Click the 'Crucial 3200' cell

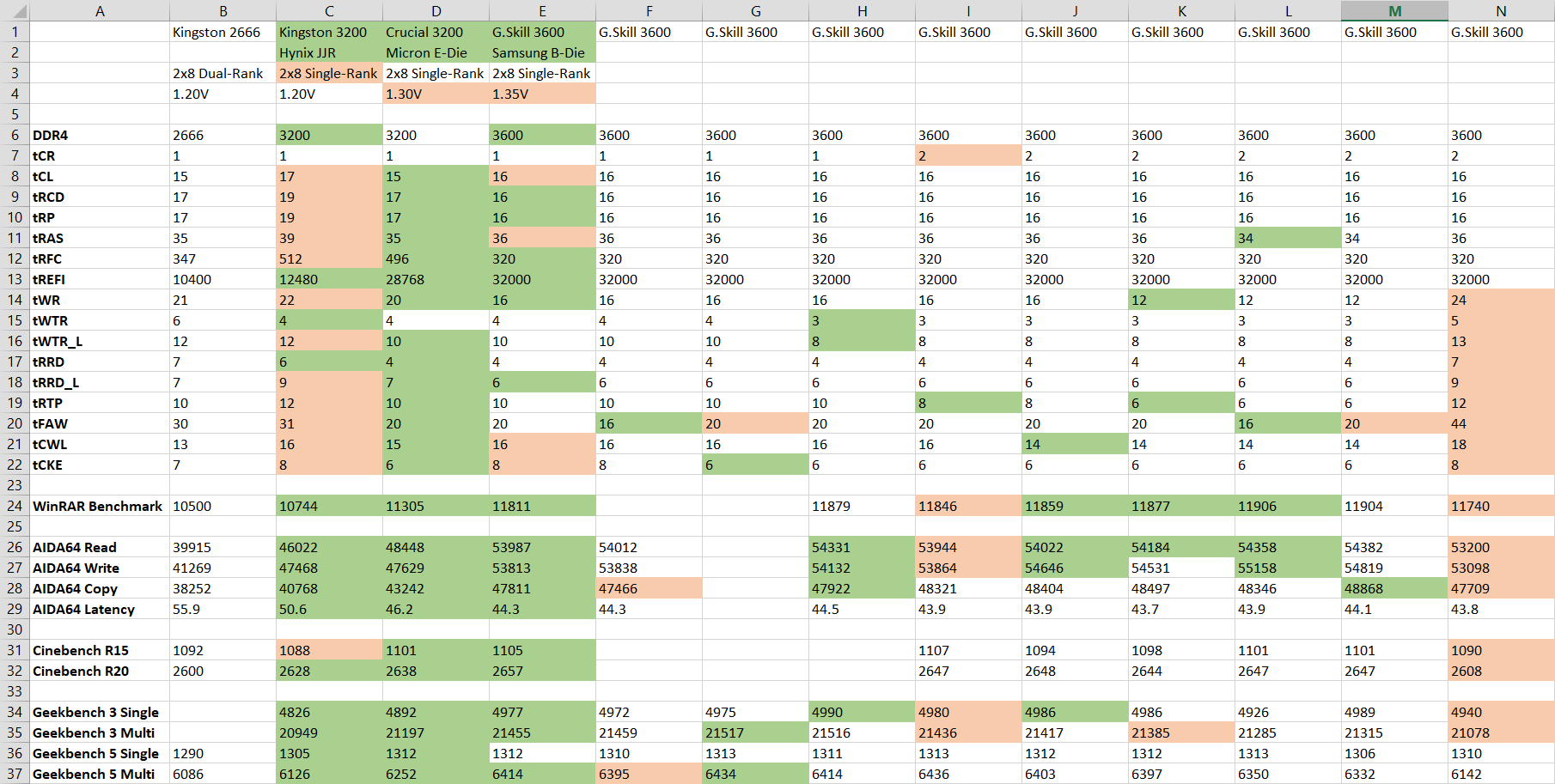436,32
